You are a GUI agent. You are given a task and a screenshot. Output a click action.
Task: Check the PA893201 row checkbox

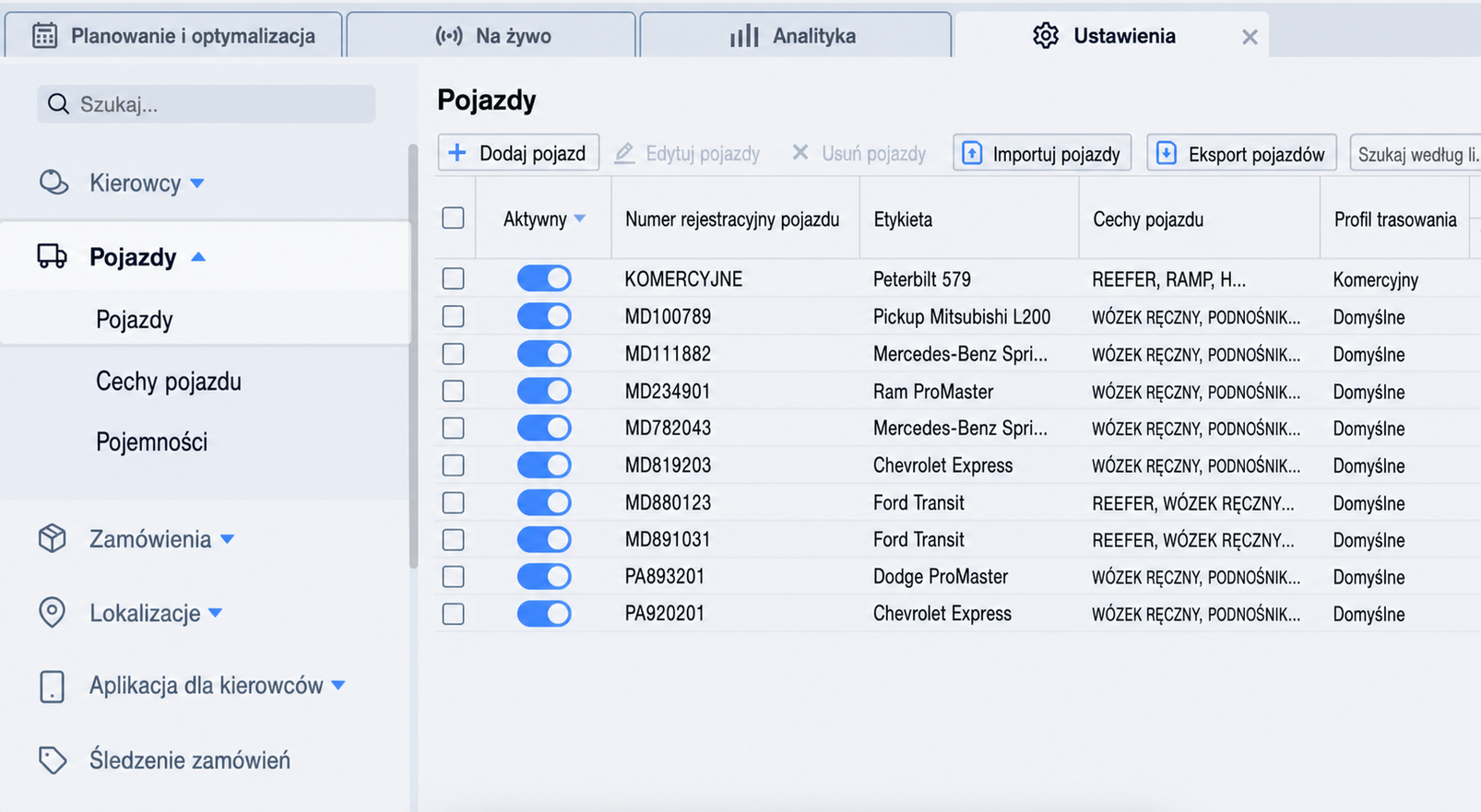click(x=453, y=577)
